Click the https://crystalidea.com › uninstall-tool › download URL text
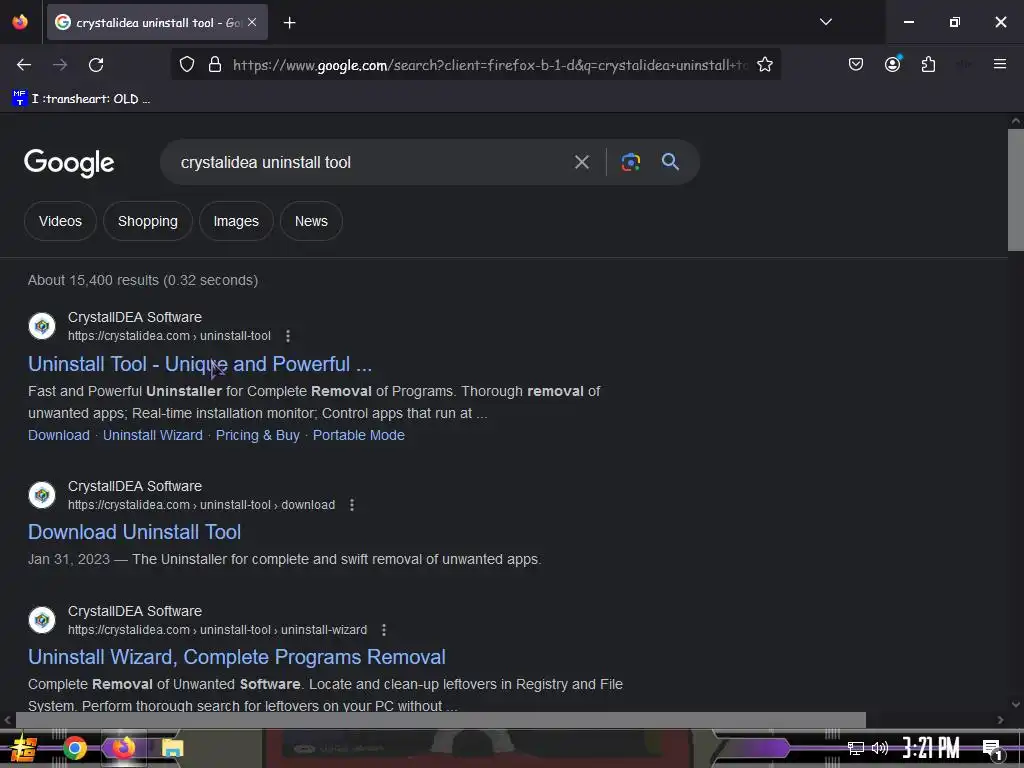 point(201,505)
